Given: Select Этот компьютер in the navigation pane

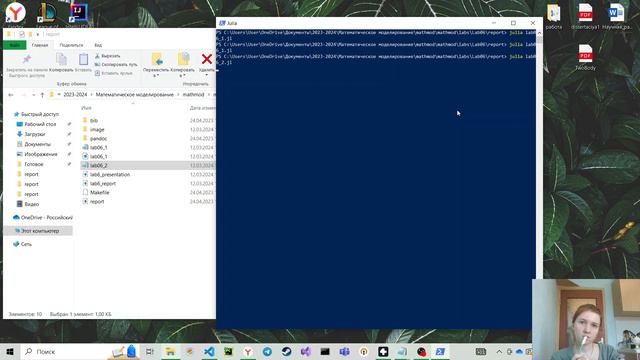Looking at the screenshot, I should click(40, 231).
